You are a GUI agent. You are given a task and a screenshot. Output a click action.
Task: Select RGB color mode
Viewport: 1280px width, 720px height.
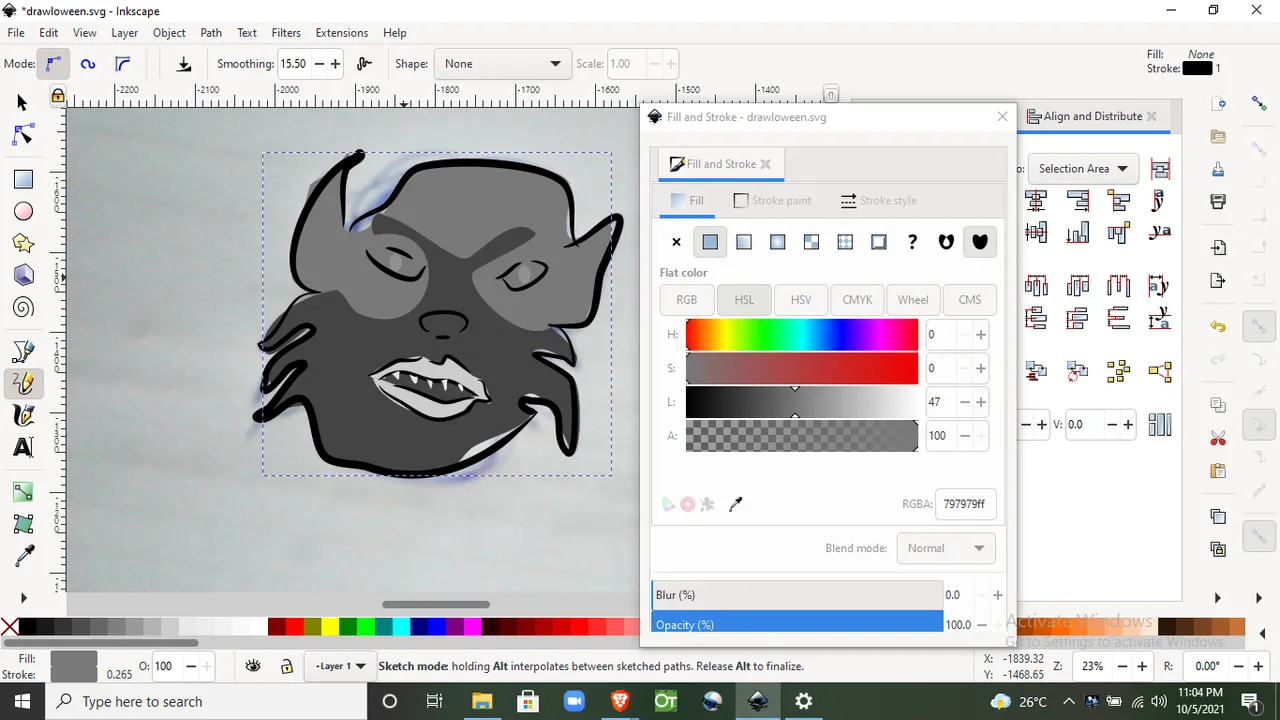(686, 300)
